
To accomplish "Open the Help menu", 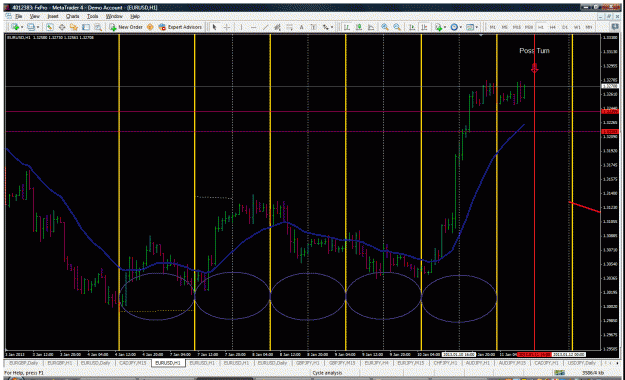I will pos(135,16).
